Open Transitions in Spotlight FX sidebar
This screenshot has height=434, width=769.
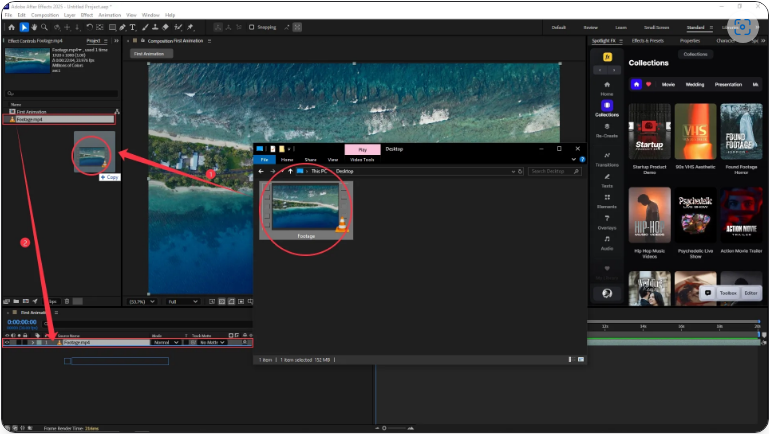click(x=607, y=159)
